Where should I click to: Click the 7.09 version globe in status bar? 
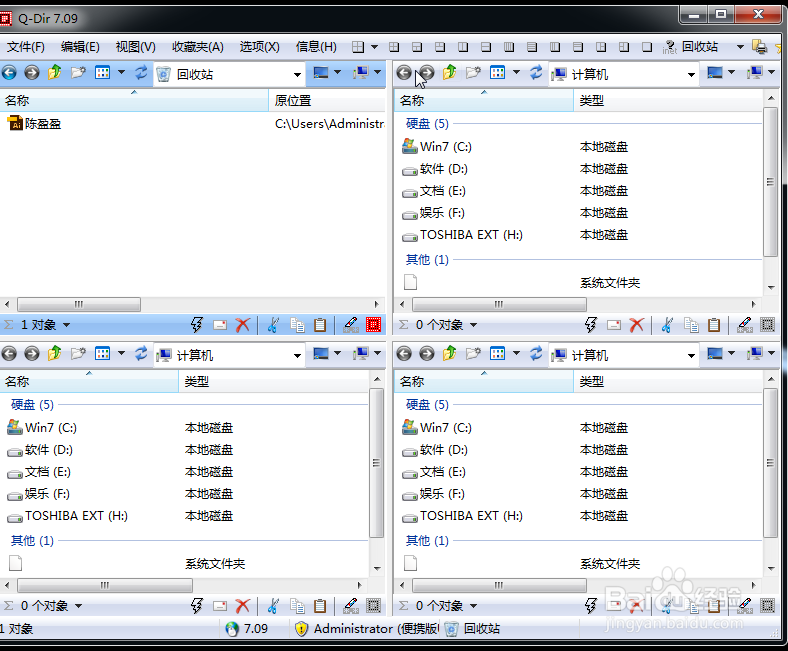(x=232, y=629)
